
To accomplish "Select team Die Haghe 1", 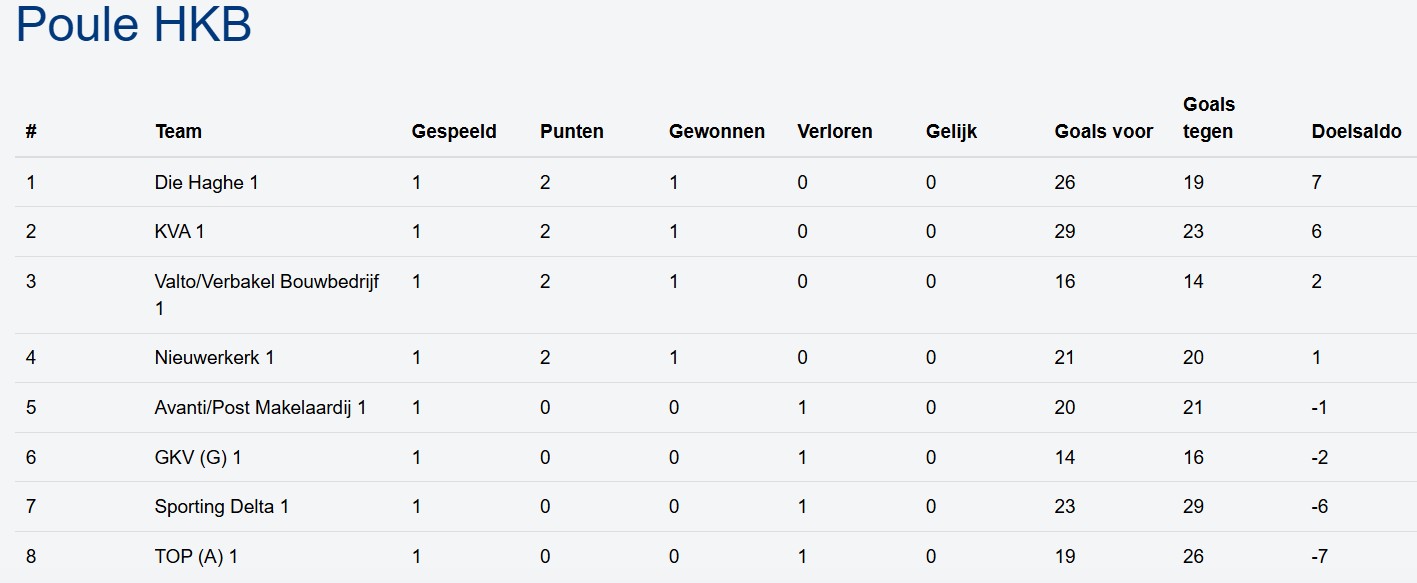I will click(206, 182).
